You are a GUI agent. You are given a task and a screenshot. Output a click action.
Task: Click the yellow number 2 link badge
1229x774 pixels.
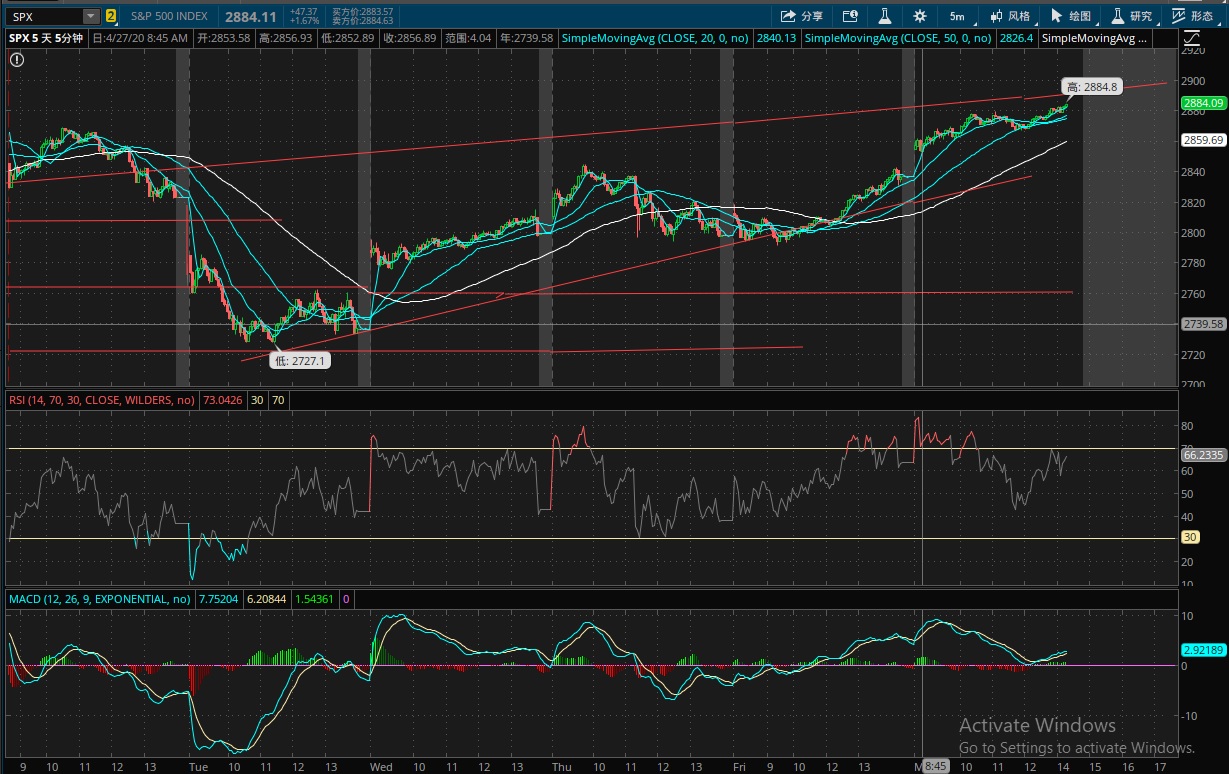[111, 16]
